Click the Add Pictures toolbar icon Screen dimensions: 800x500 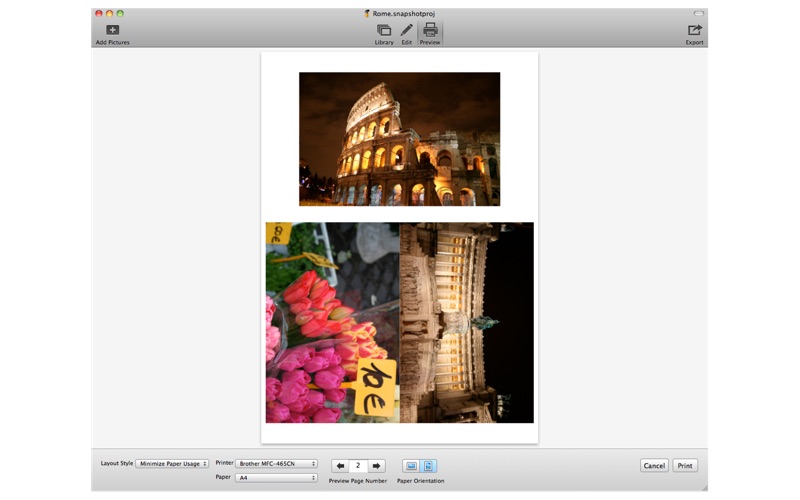click(x=112, y=31)
